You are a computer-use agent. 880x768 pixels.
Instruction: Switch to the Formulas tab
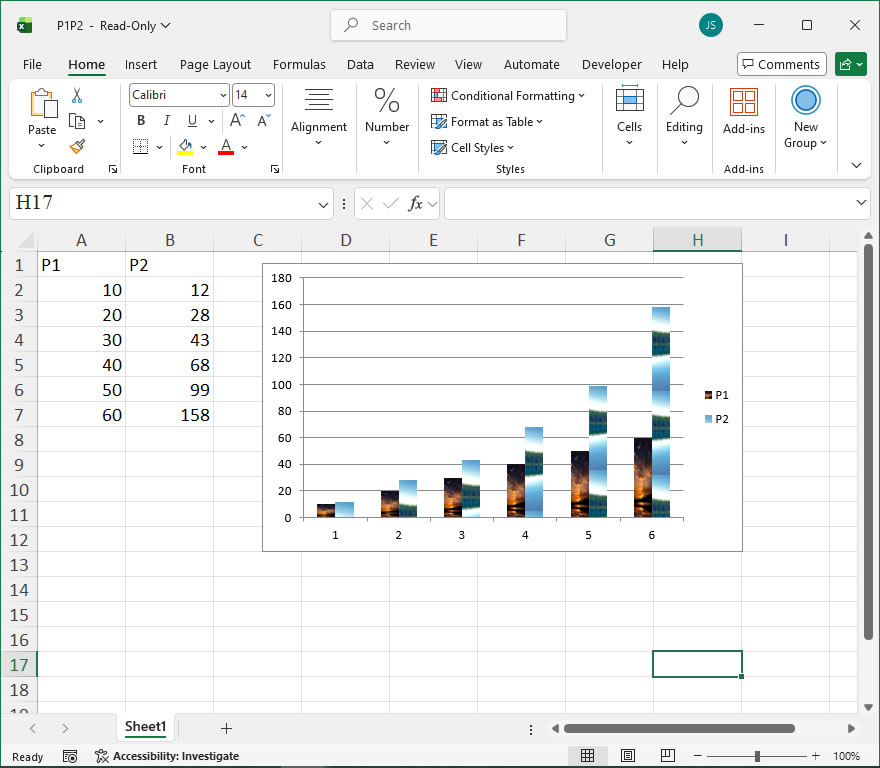[299, 64]
